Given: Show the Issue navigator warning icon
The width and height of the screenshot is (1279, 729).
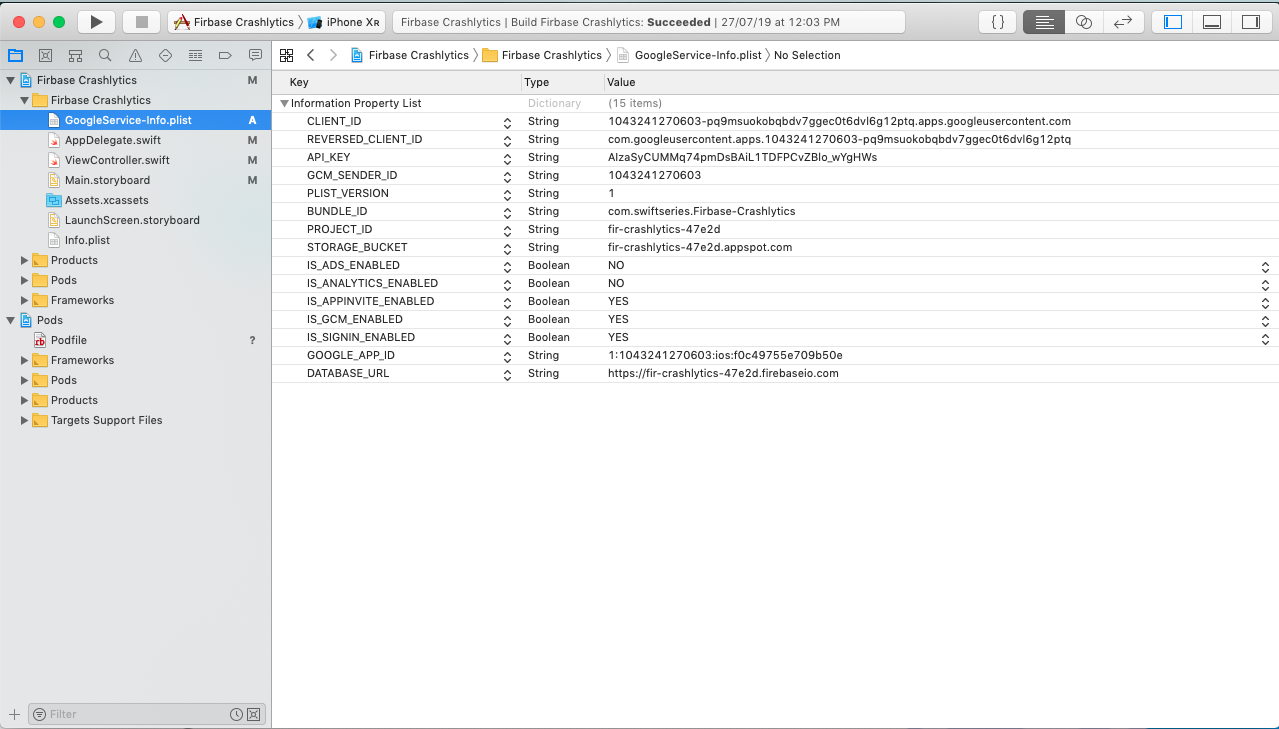Looking at the screenshot, I should [x=135, y=55].
